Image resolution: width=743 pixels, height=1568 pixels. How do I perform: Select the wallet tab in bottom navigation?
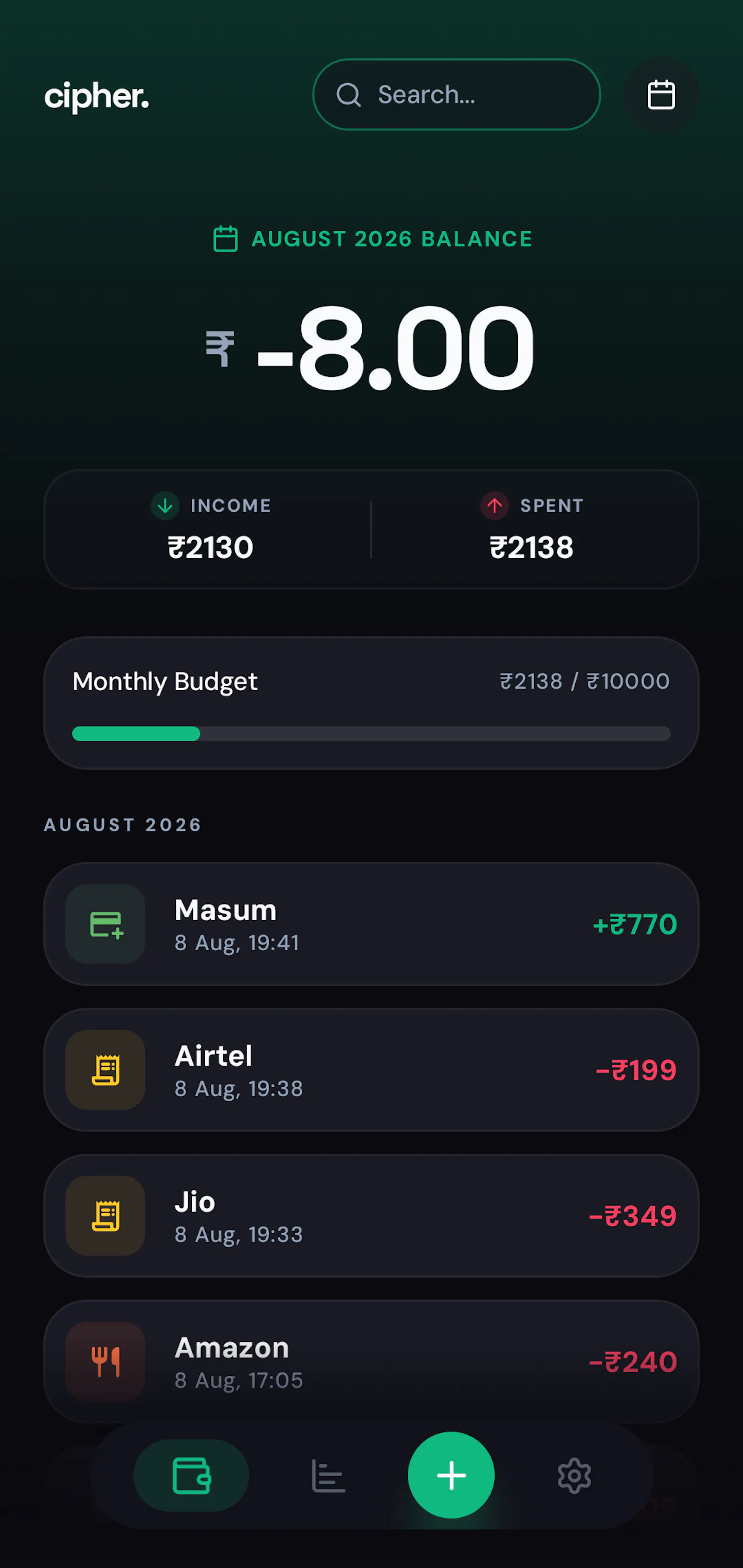coord(191,1476)
